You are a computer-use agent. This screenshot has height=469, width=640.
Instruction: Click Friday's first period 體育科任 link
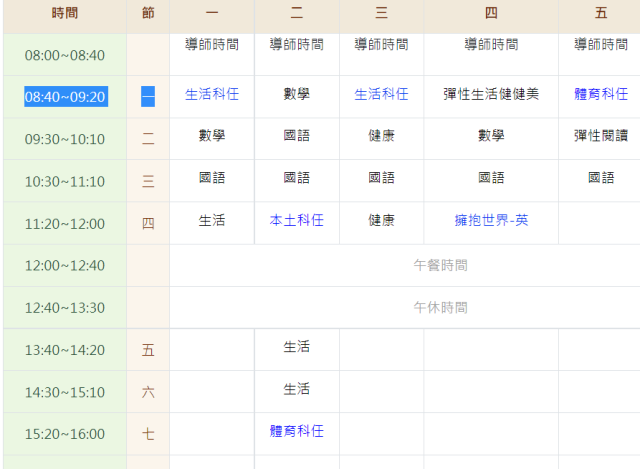point(601,94)
